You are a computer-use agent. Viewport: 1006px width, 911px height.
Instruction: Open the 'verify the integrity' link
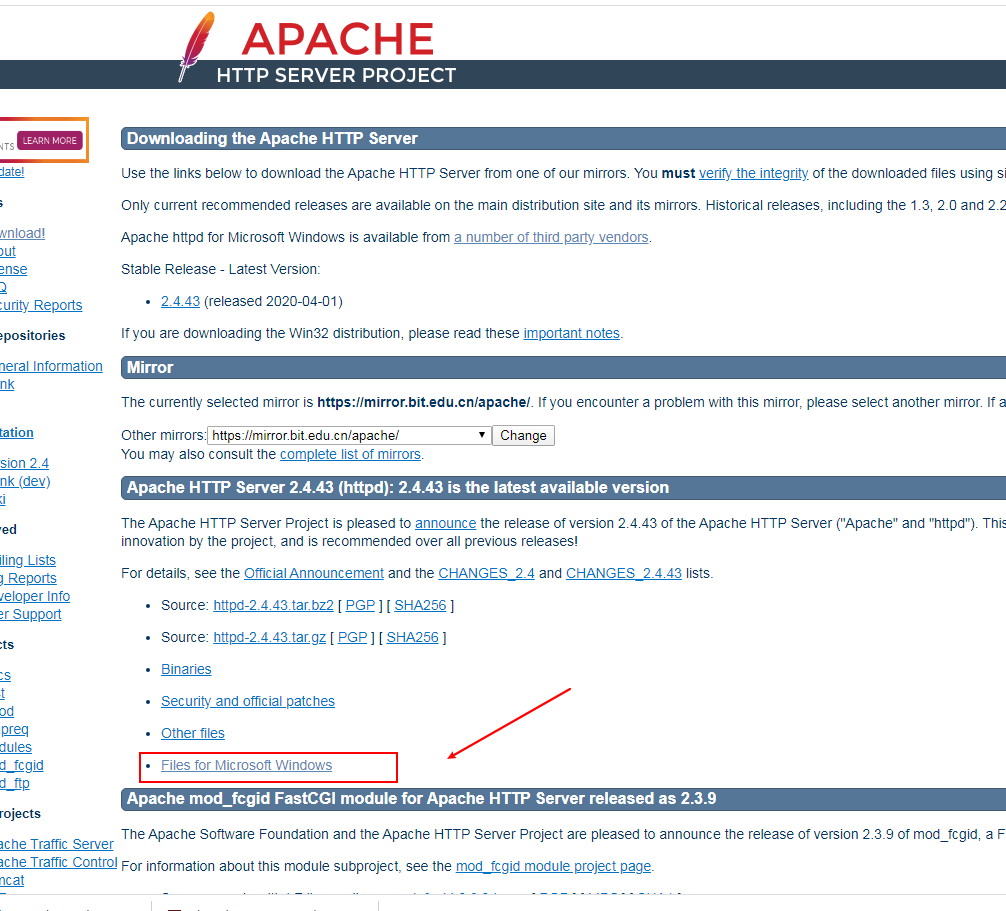[x=753, y=173]
